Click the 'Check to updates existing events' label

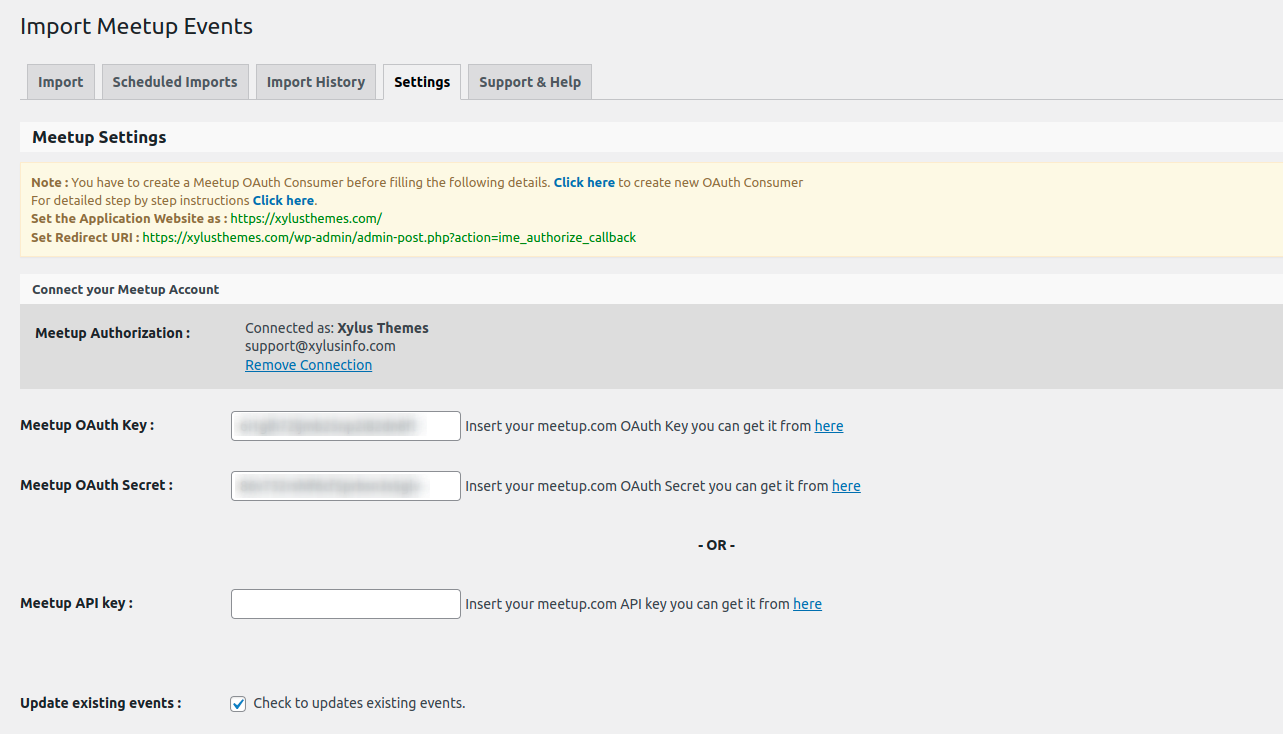click(x=359, y=703)
